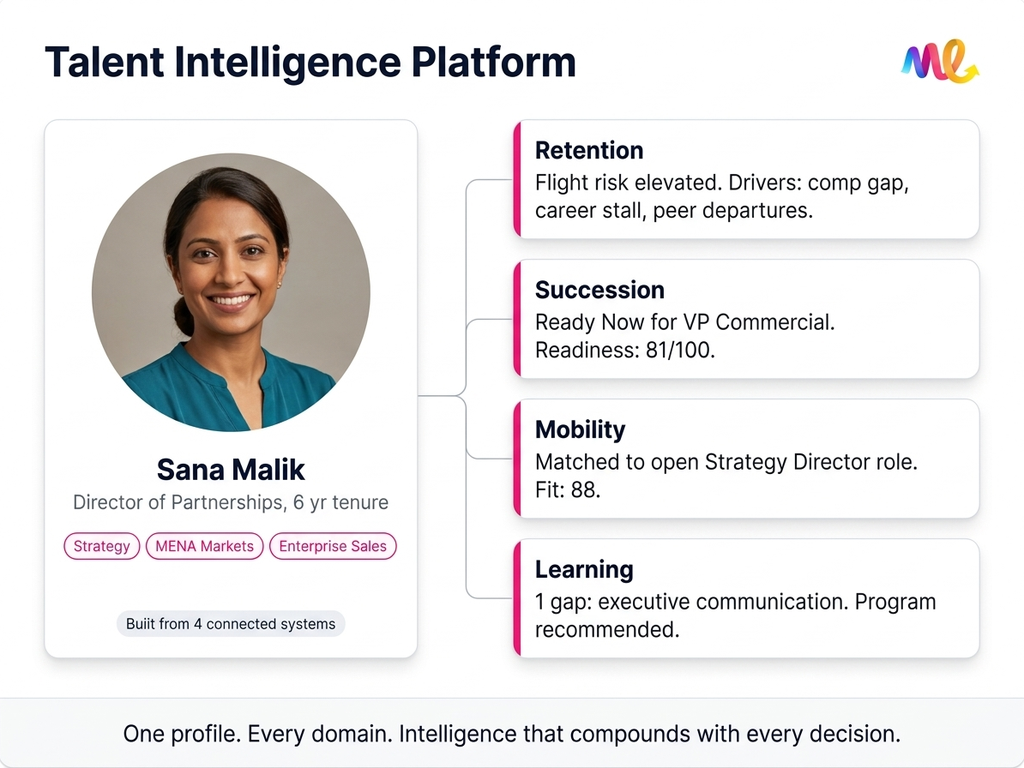
Task: Click the Succession card heading
Action: tap(599, 290)
